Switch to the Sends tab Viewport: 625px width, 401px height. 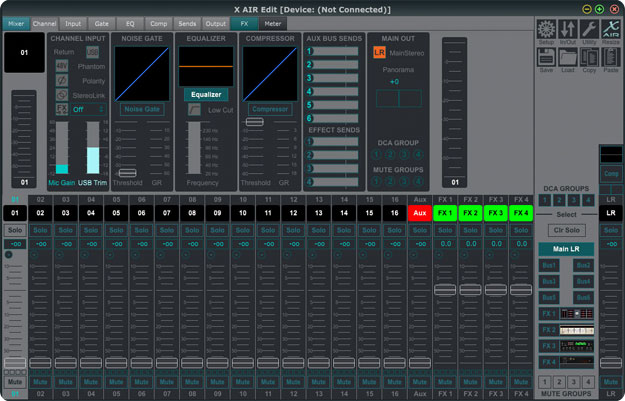pos(187,24)
